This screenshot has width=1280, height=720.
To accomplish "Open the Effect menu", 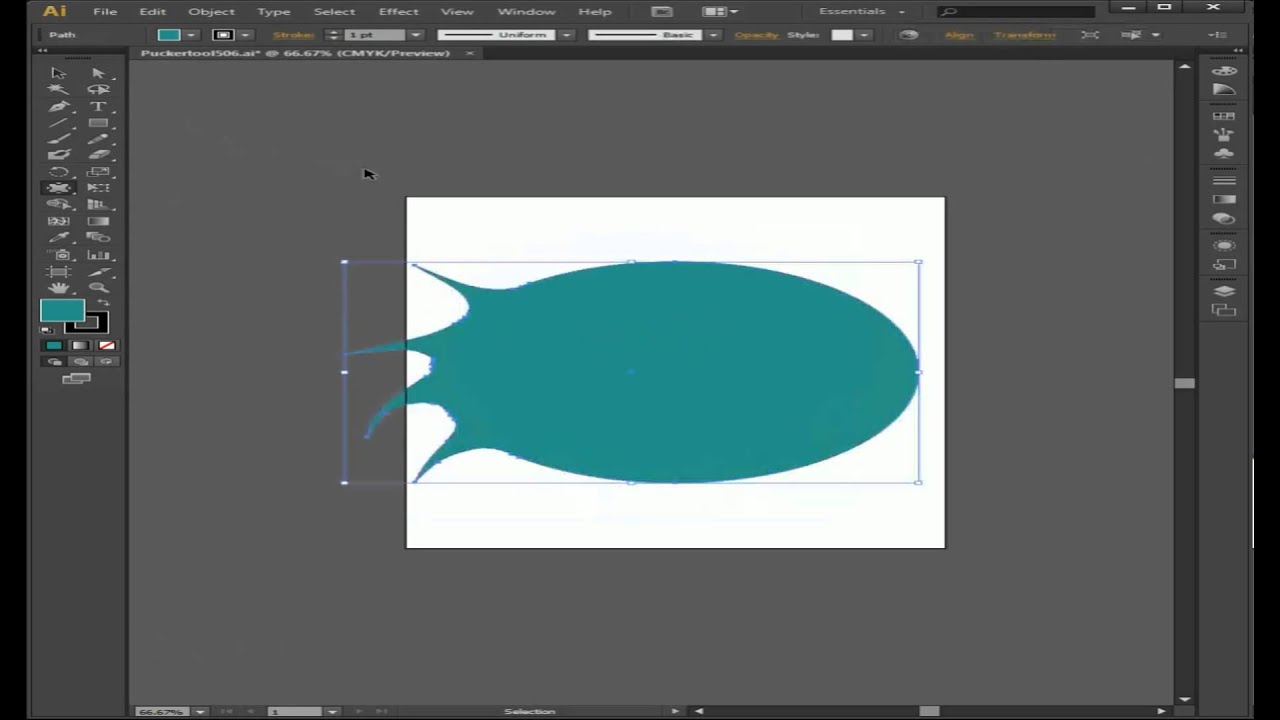I will [x=398, y=11].
